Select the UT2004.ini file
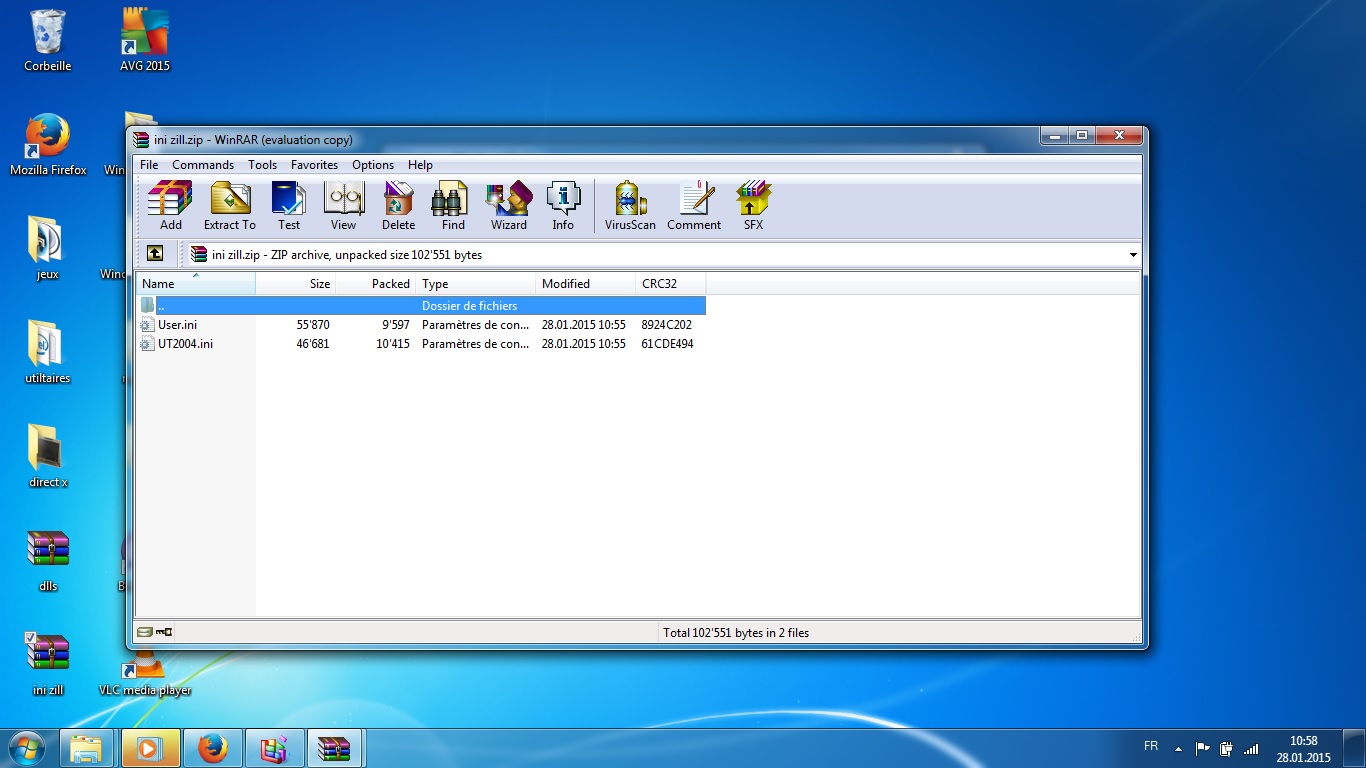Image resolution: width=1366 pixels, height=768 pixels. pyautogui.click(x=185, y=344)
